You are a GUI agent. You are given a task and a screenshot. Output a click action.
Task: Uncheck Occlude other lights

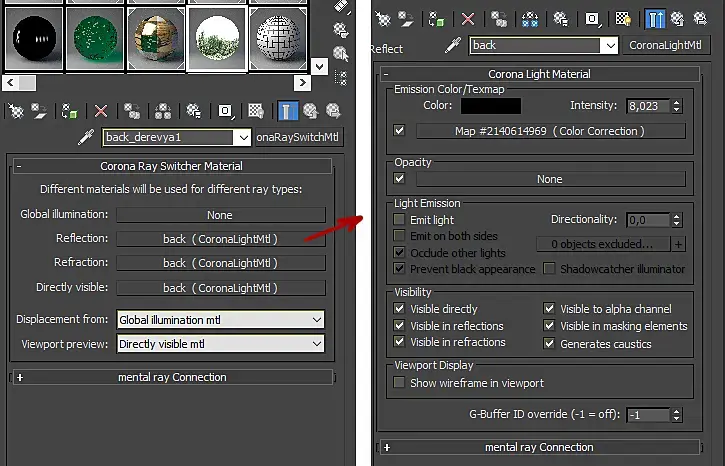(399, 252)
